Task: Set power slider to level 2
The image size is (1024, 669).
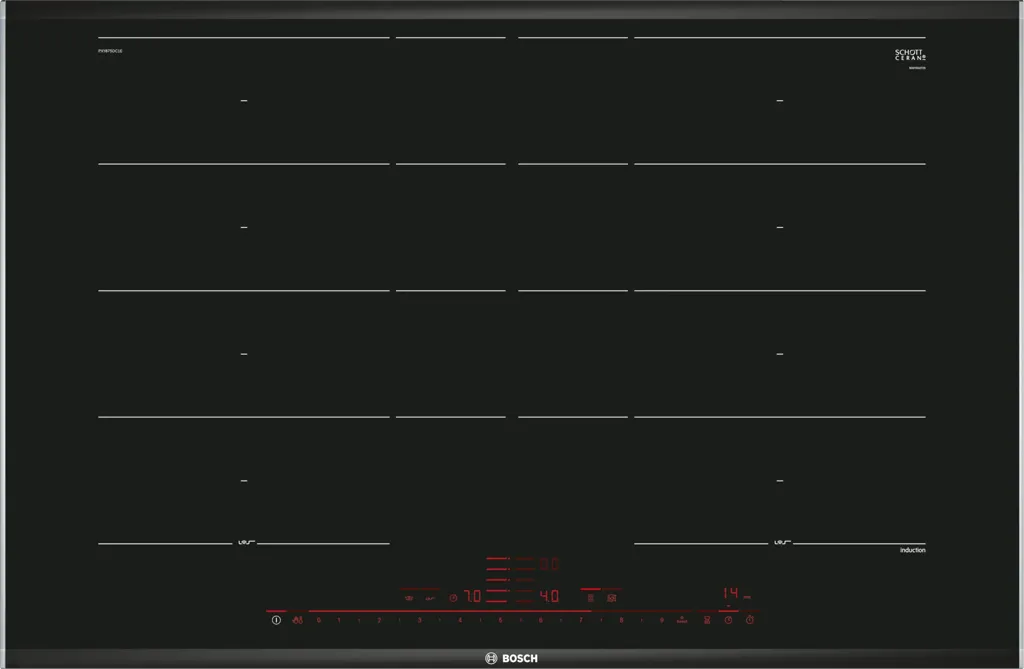Action: coord(379,620)
